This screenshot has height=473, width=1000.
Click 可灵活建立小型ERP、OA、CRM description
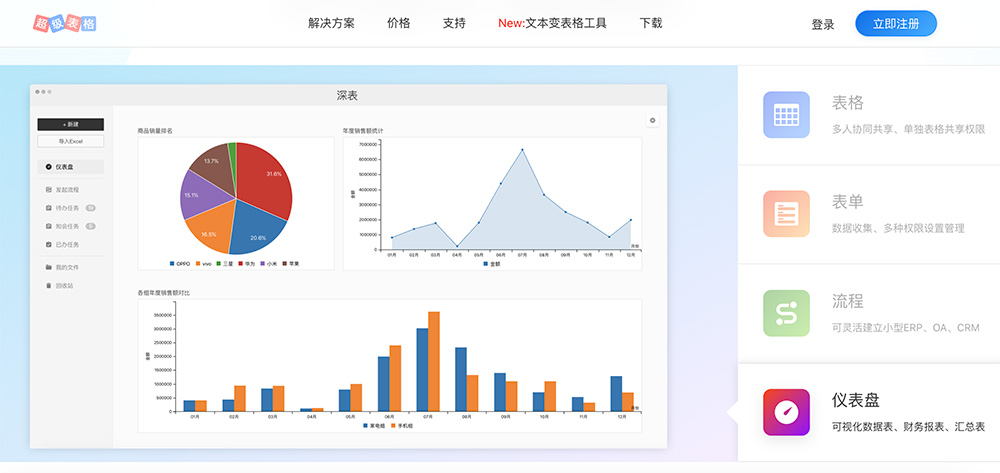click(x=906, y=328)
